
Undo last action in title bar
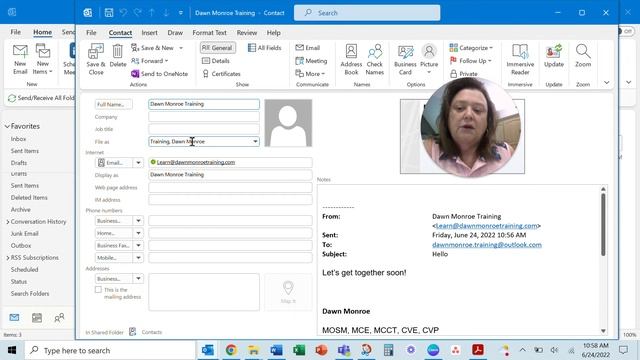123,13
